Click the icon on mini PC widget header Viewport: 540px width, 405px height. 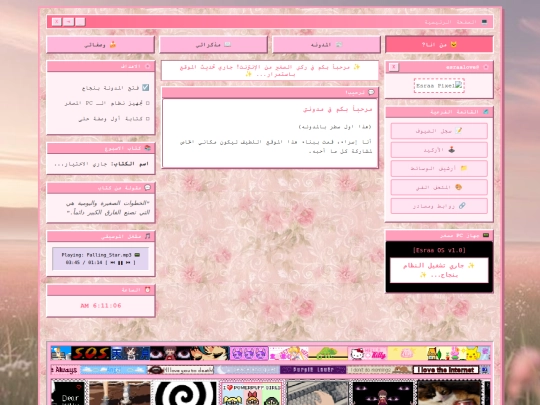[486, 235]
